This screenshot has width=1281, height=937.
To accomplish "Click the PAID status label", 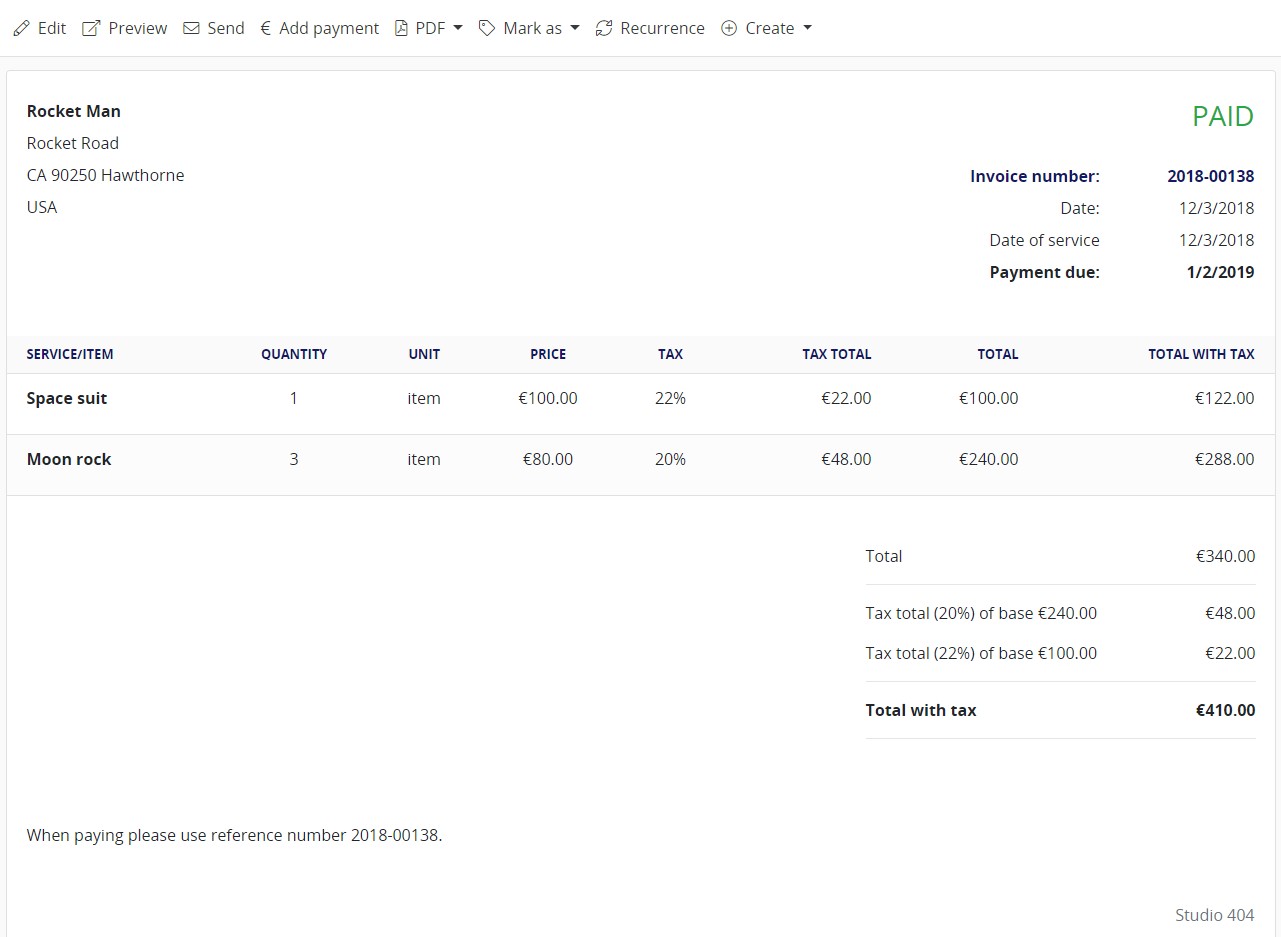I will [1223, 116].
